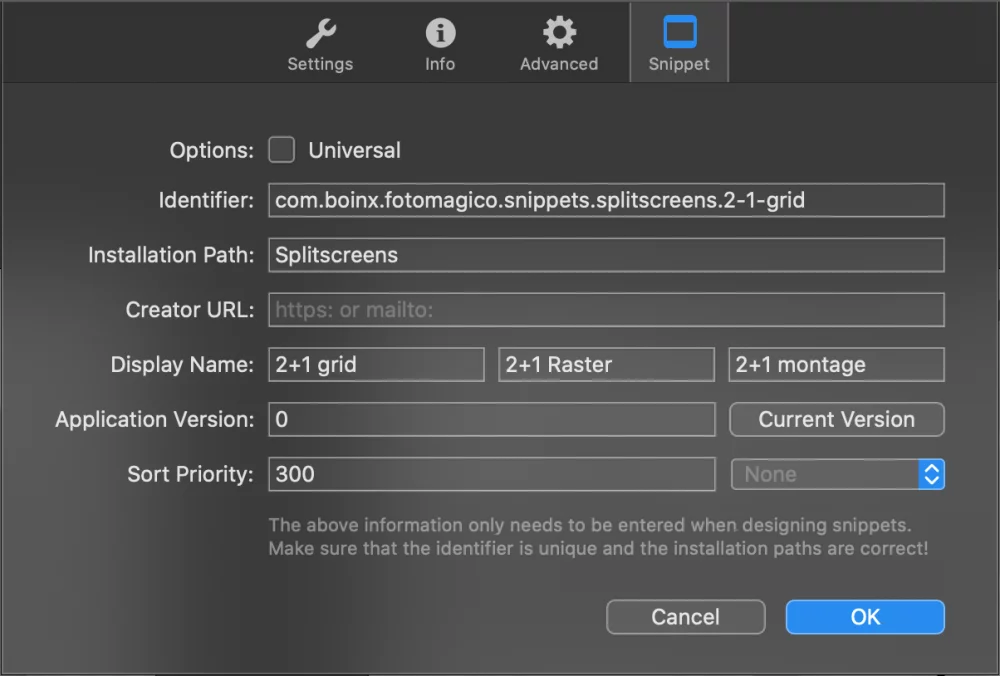
Task: Focus the Creator URL field
Action: pyautogui.click(x=606, y=310)
